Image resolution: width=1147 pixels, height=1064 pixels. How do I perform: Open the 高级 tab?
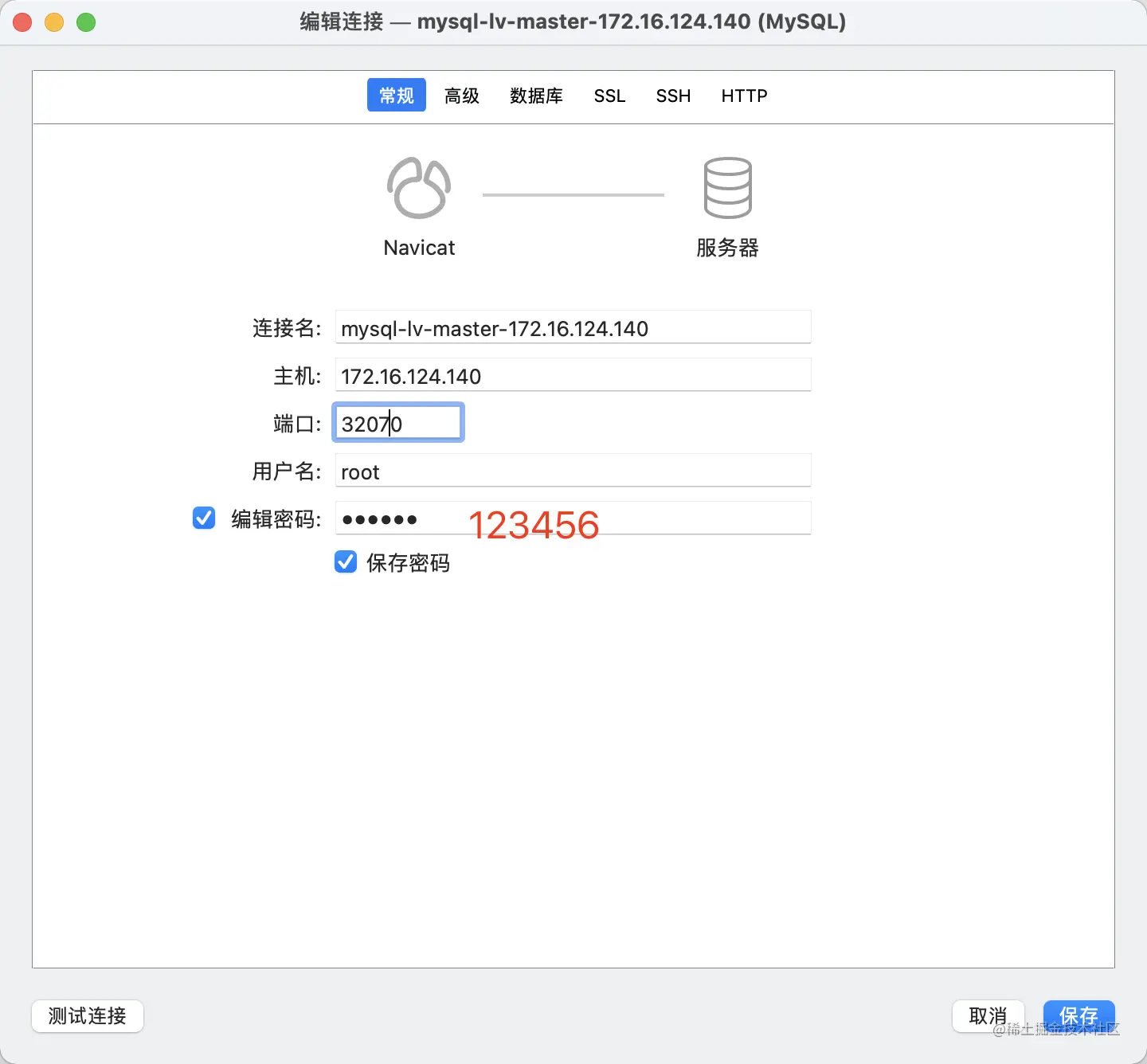click(462, 96)
